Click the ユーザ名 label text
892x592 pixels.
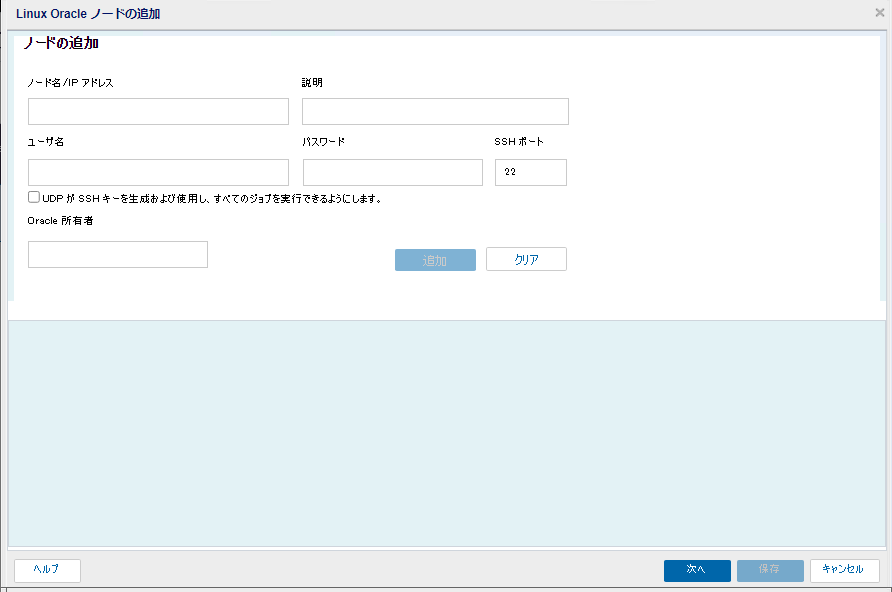tap(46, 142)
